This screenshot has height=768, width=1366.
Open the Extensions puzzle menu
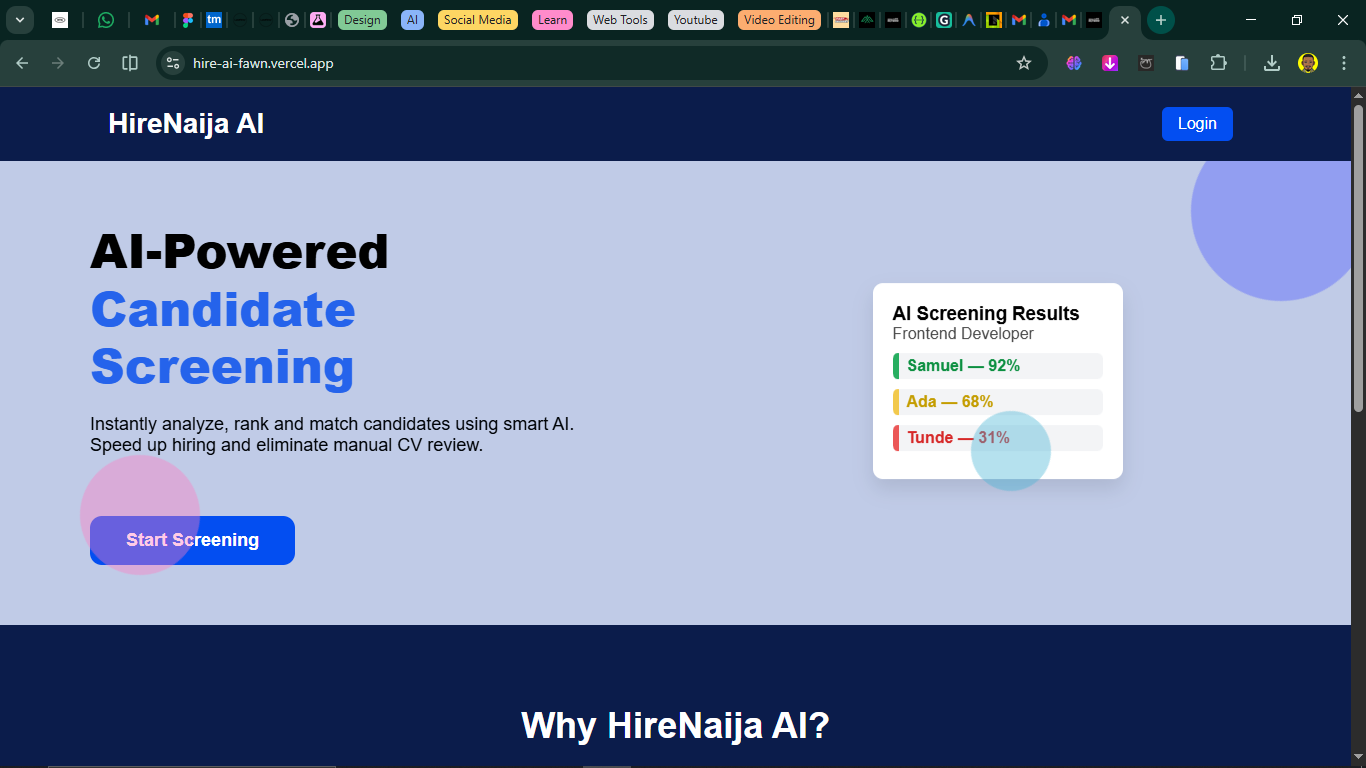1218,63
